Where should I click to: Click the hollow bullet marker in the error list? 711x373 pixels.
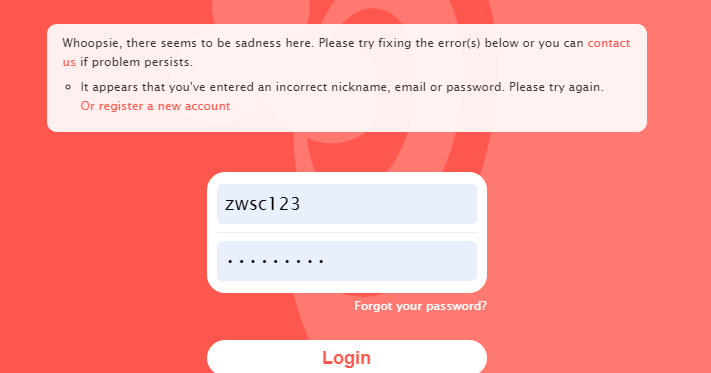coord(68,87)
